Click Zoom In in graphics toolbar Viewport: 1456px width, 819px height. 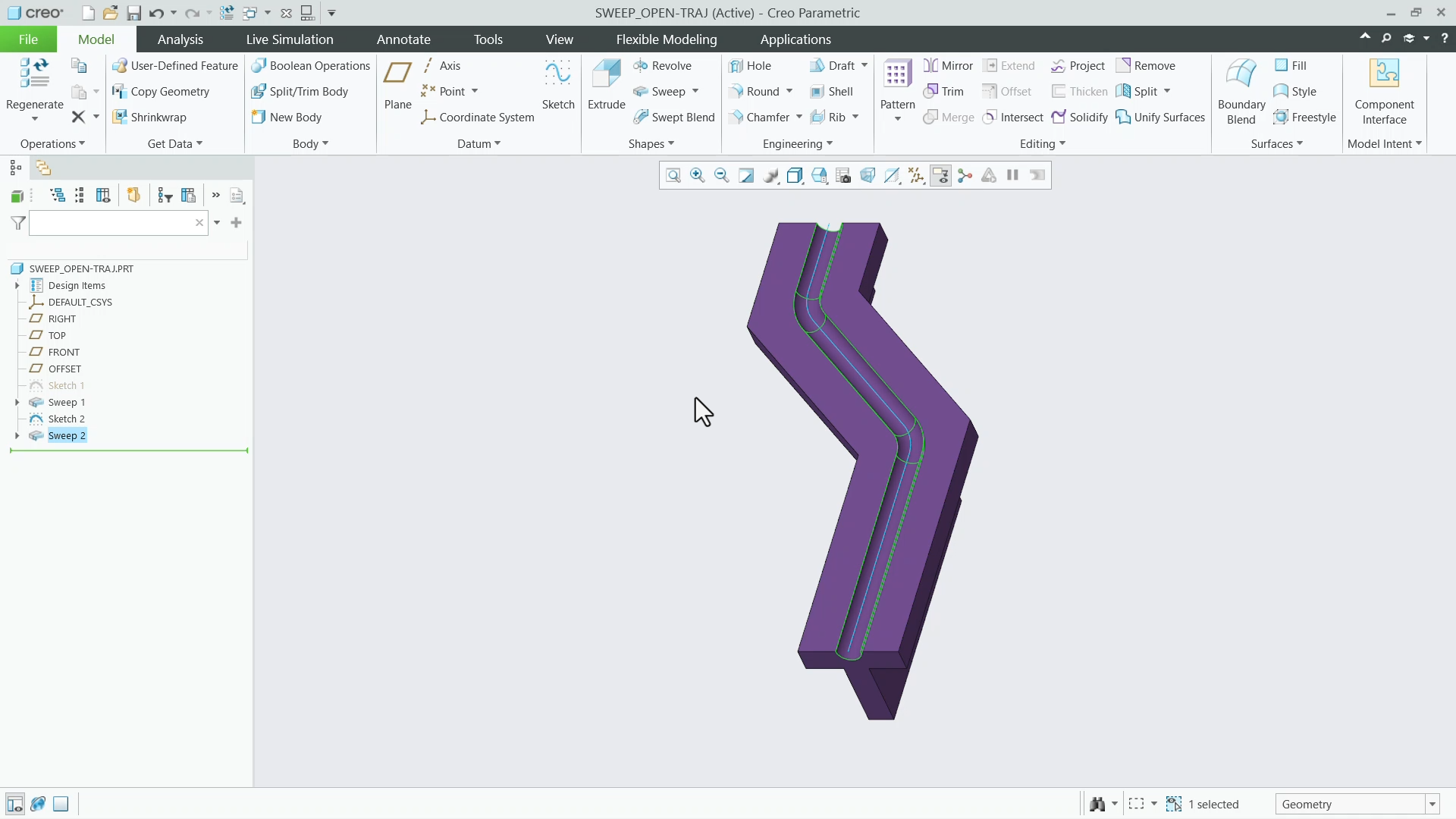point(698,176)
